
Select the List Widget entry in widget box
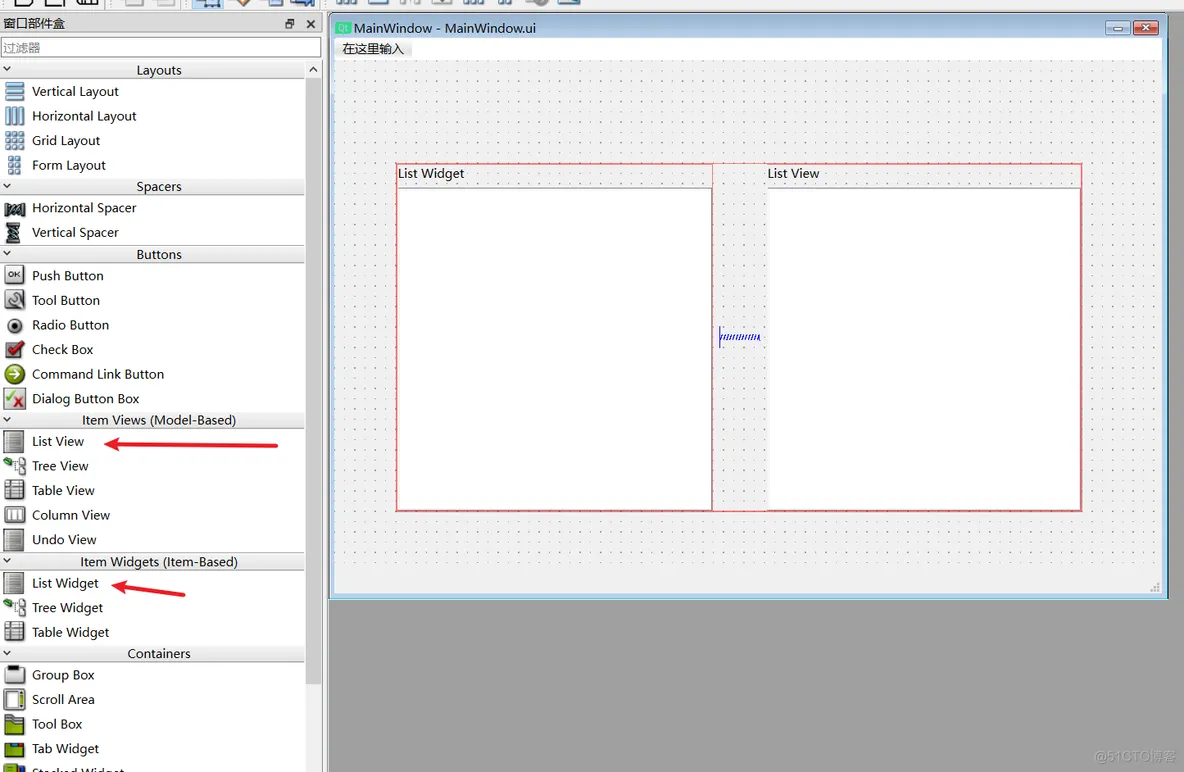point(65,584)
